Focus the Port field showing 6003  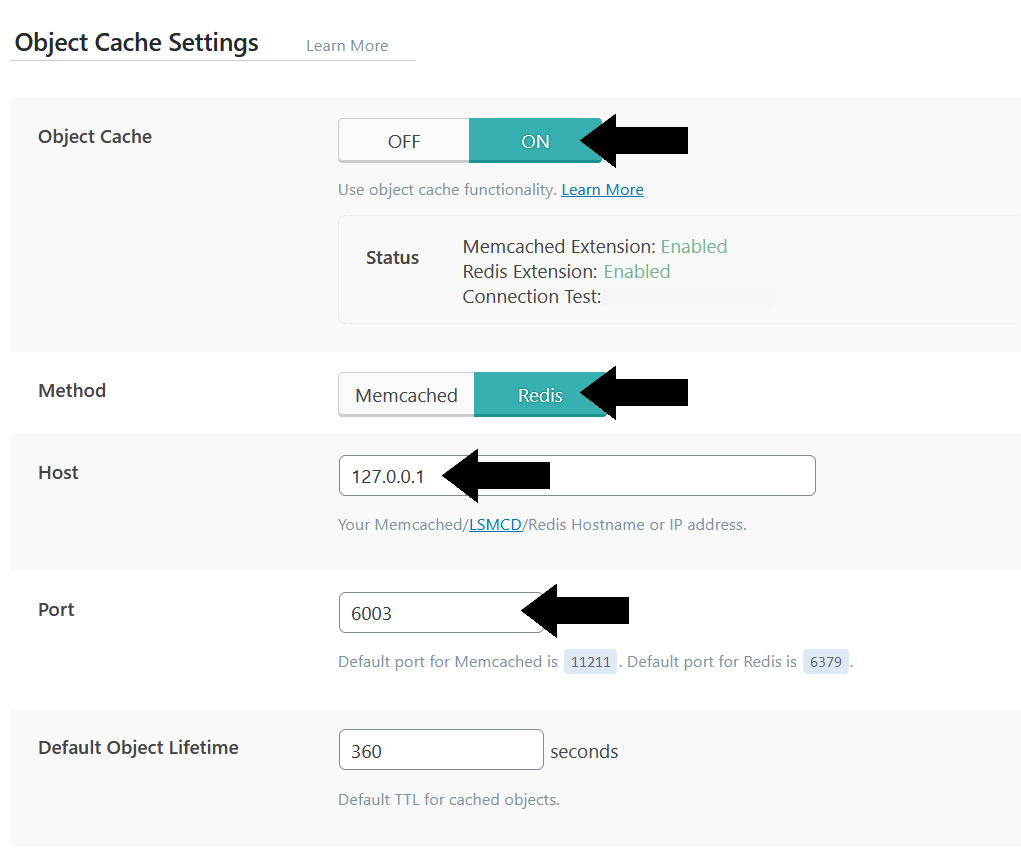[x=441, y=613]
